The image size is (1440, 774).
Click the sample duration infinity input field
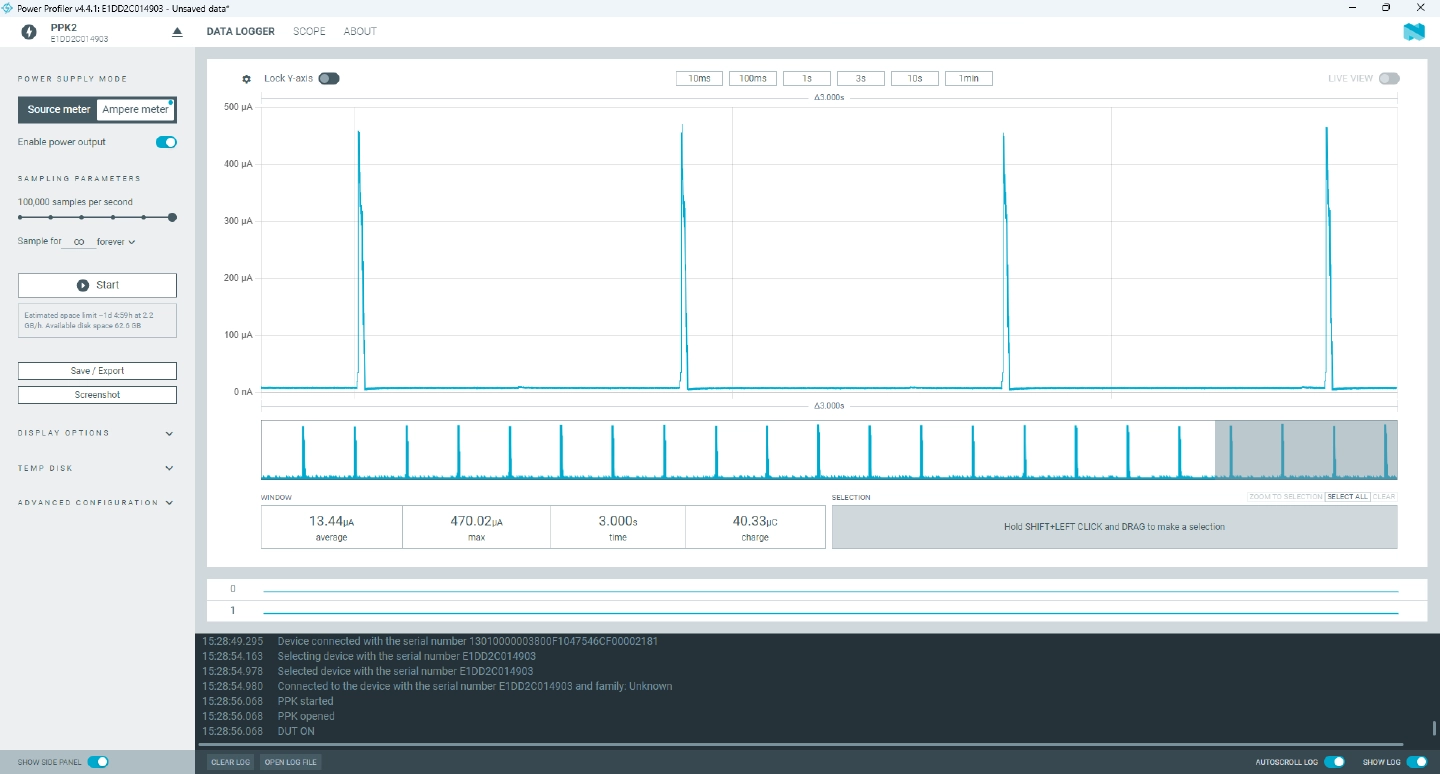point(79,242)
